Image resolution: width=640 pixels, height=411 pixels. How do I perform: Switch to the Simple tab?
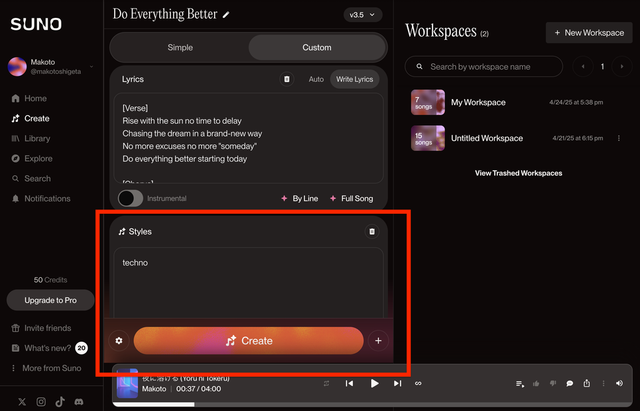179,47
